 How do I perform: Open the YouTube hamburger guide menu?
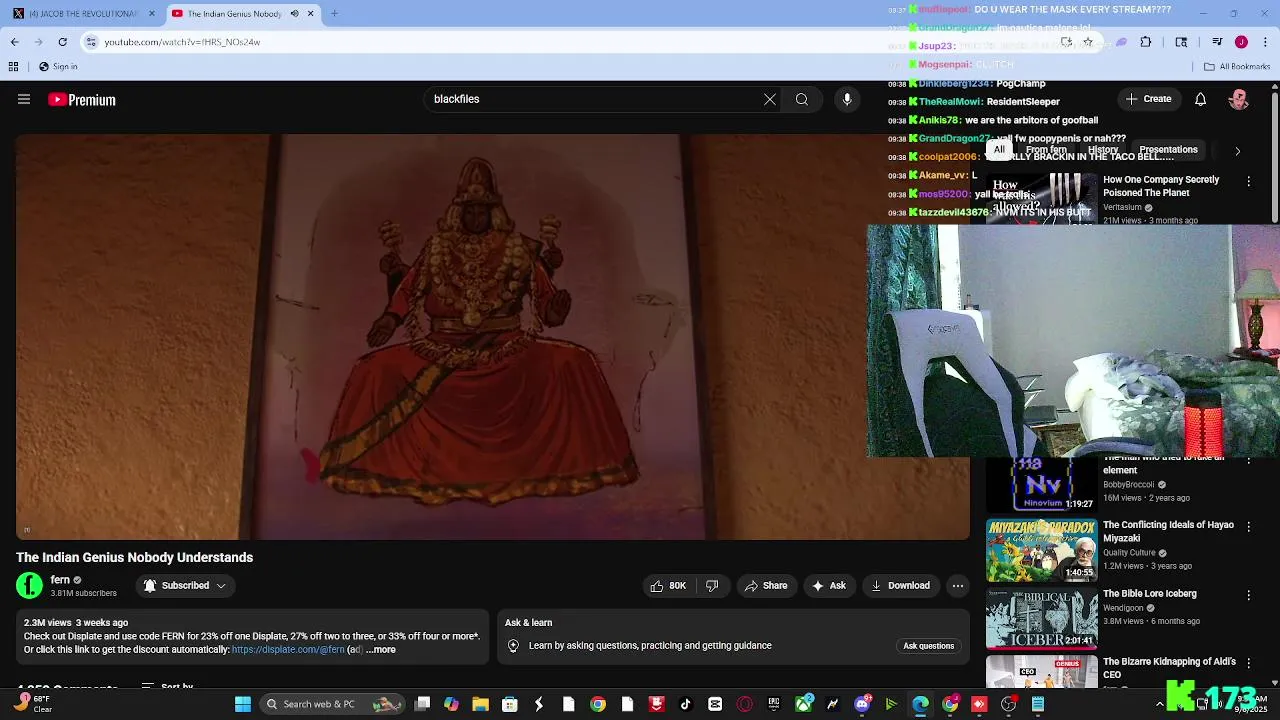click(24, 99)
